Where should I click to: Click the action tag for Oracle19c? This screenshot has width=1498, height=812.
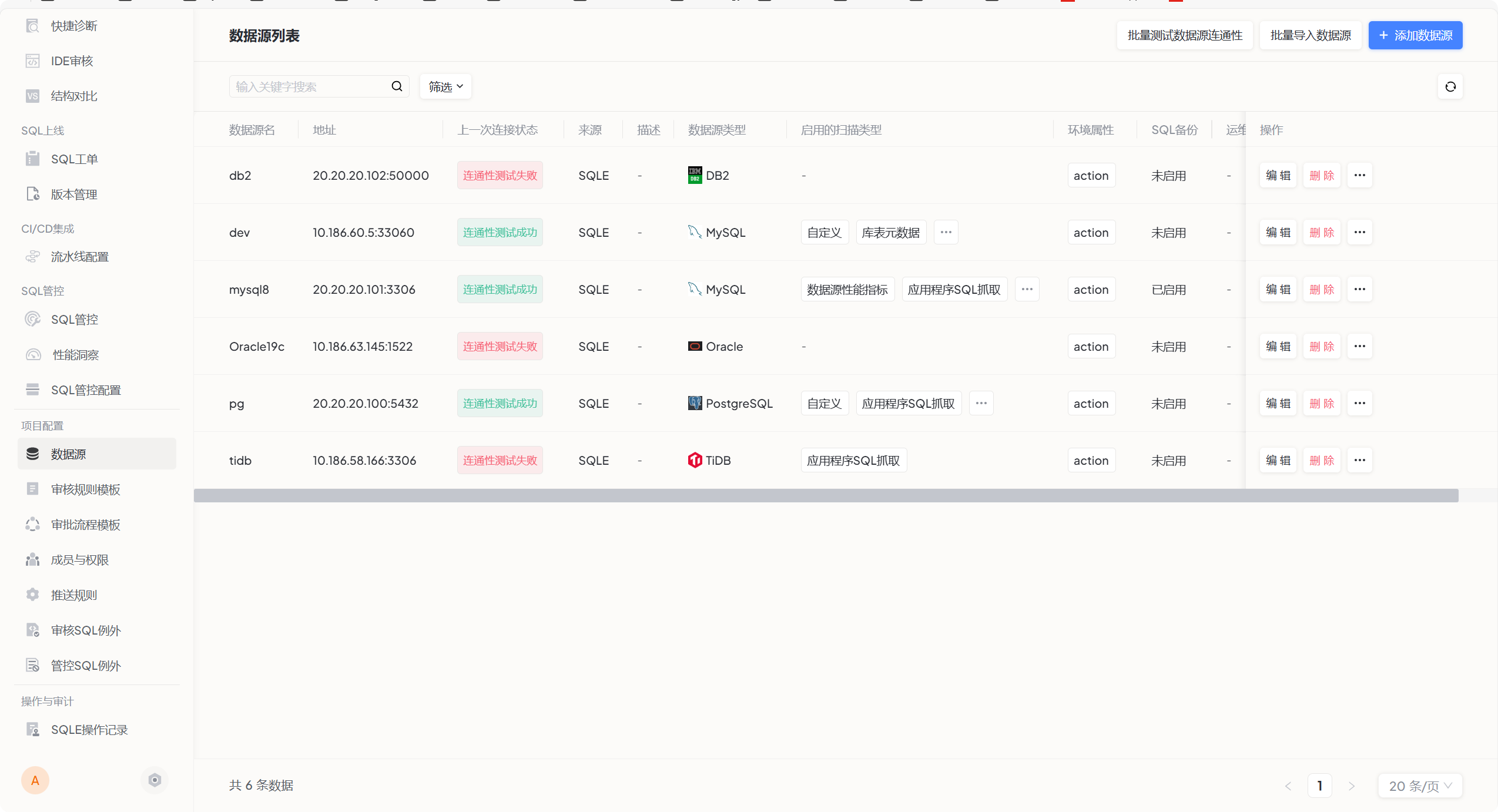(1091, 346)
